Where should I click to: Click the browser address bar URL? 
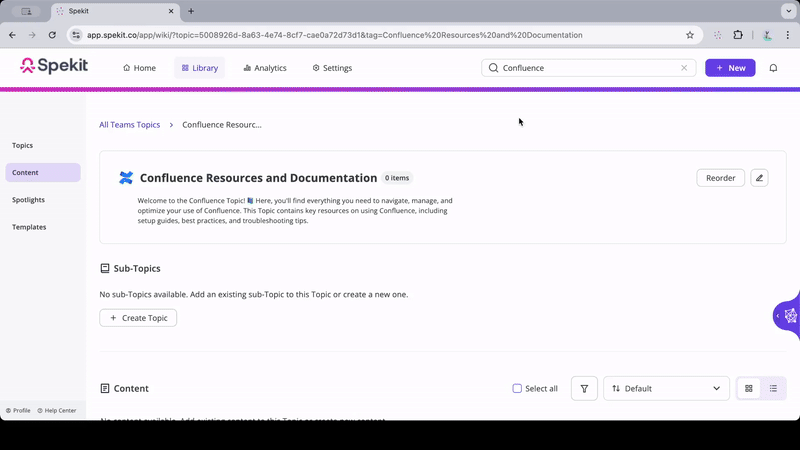coord(335,35)
